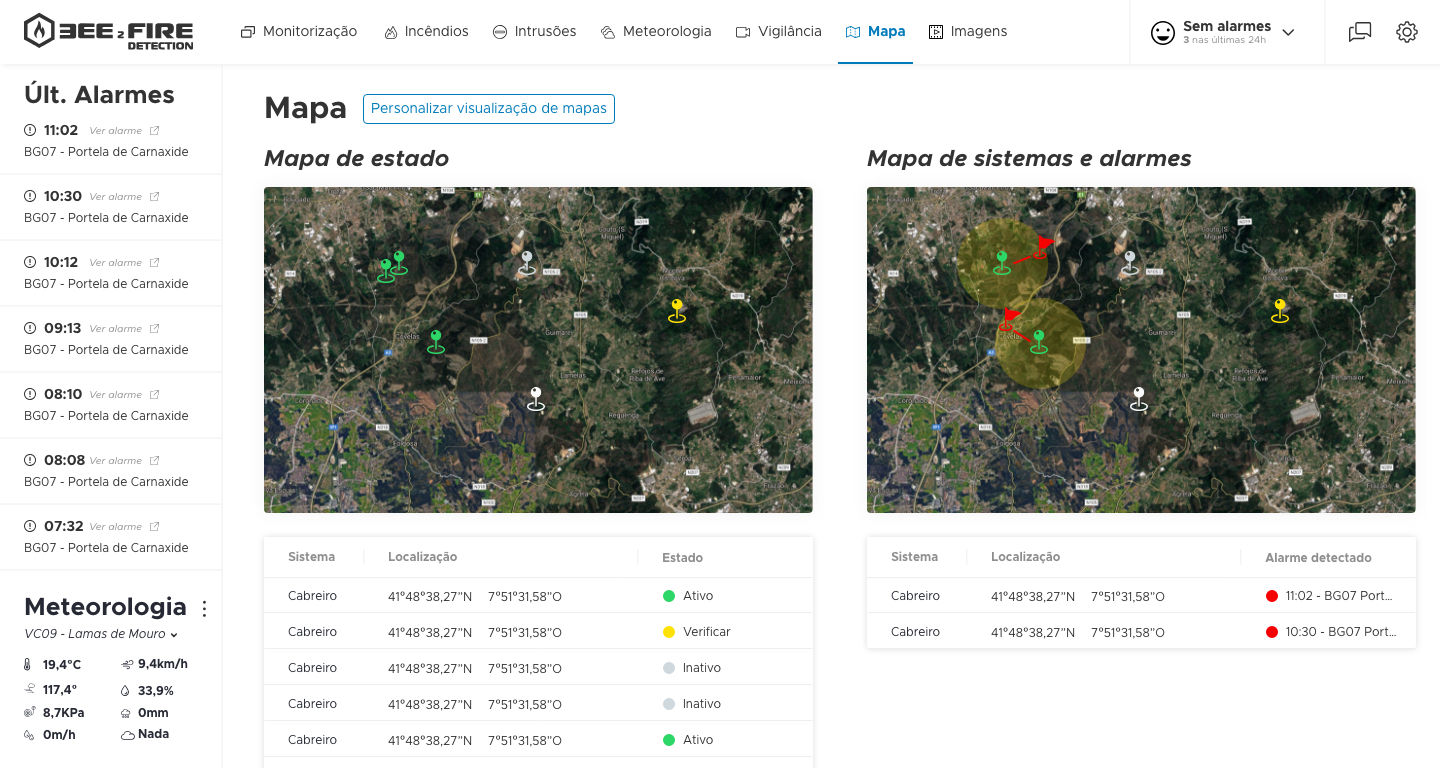Screen dimensions: 1440x768
Task: Expand the Sem alarmes dropdown chevron
Action: tap(1288, 32)
